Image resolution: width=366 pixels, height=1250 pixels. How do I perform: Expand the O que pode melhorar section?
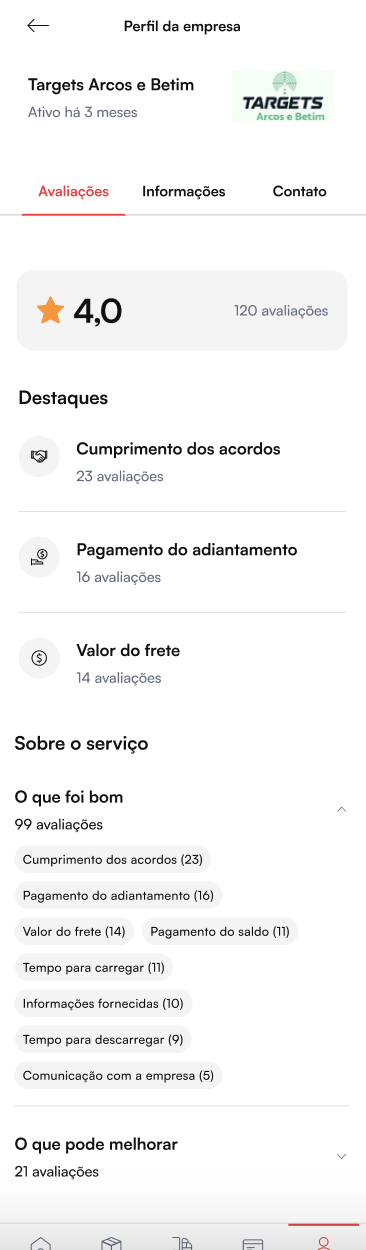click(x=341, y=1156)
